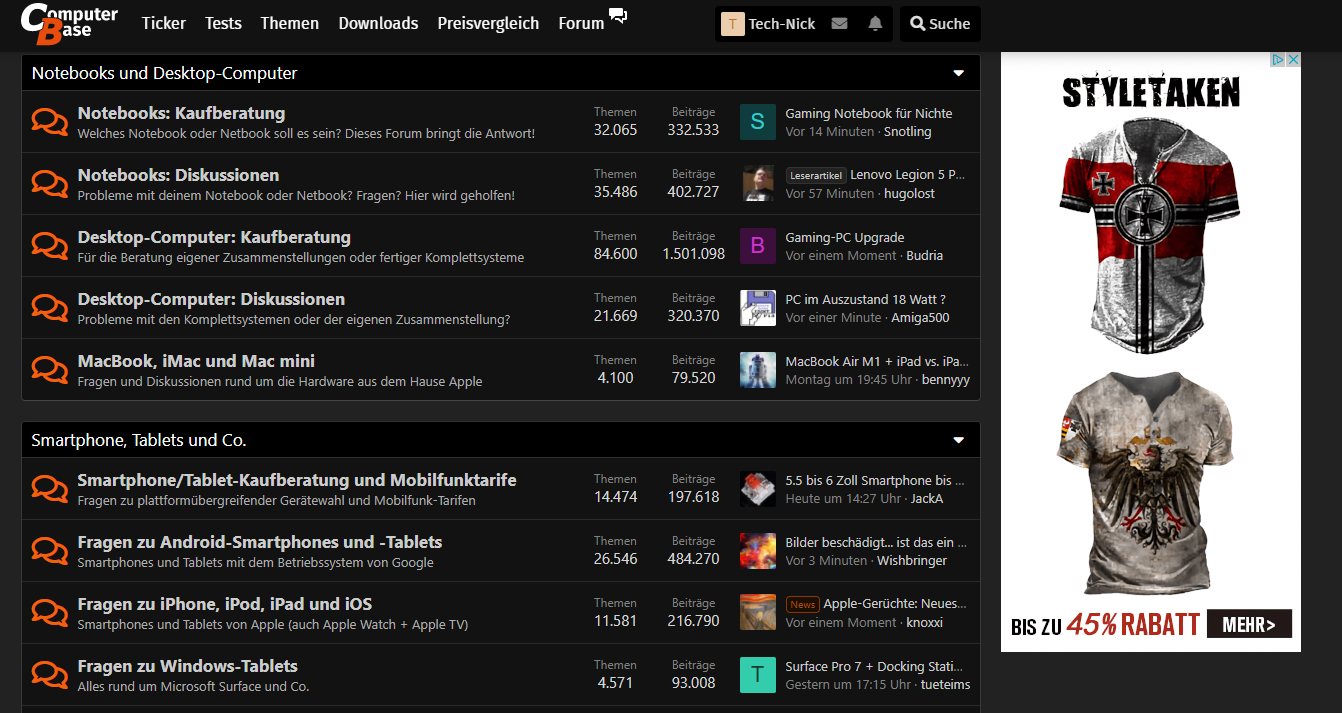Click the forum icon beside Desktop-Computer: Kaufberatung
The height and width of the screenshot is (713, 1342).
[x=49, y=246]
